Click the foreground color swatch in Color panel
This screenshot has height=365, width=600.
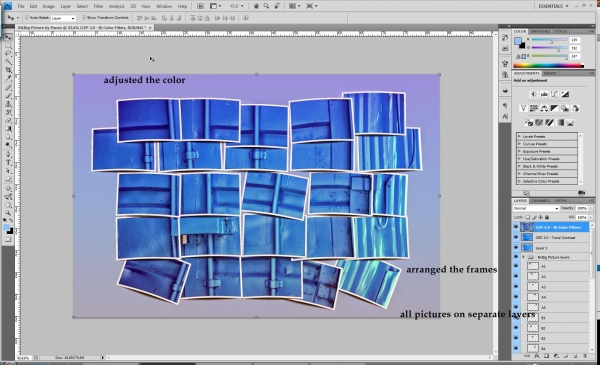tap(518, 41)
